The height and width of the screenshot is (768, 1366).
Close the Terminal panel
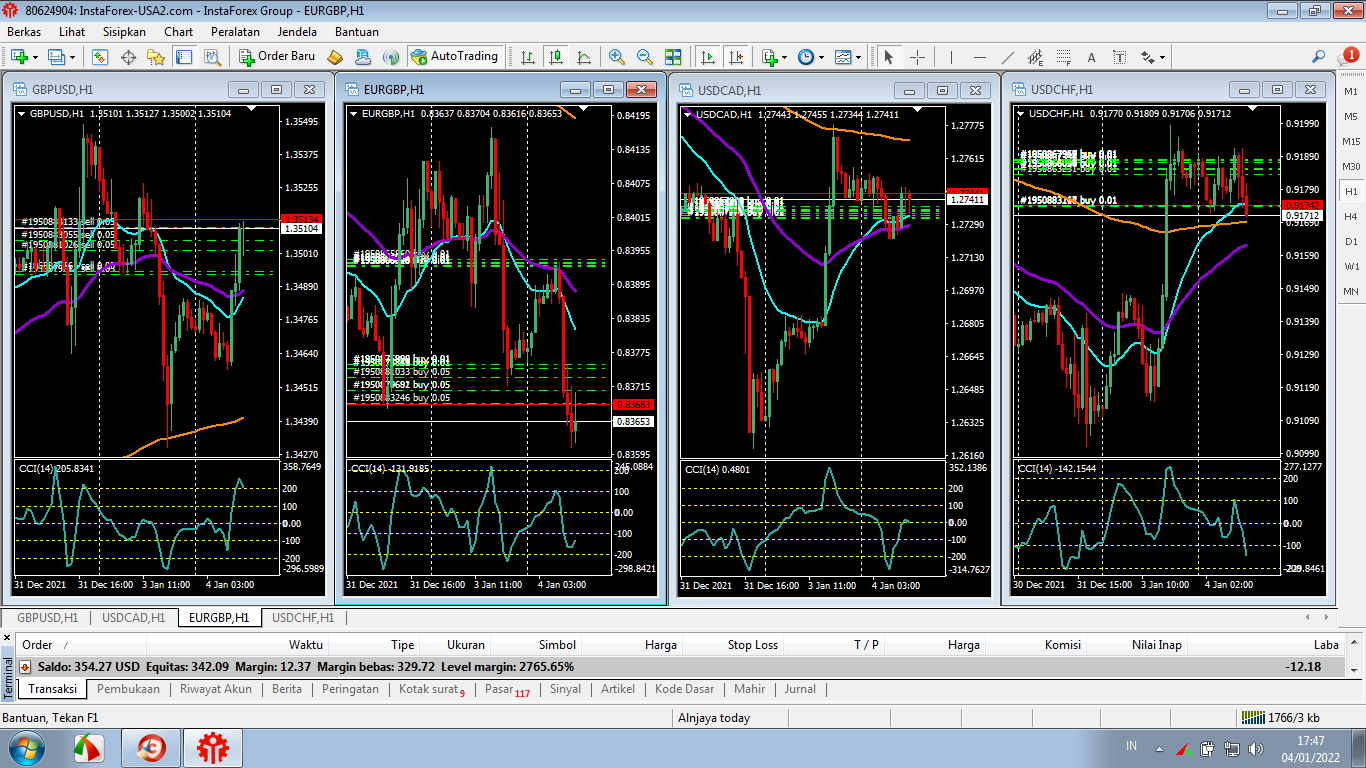click(x=8, y=637)
